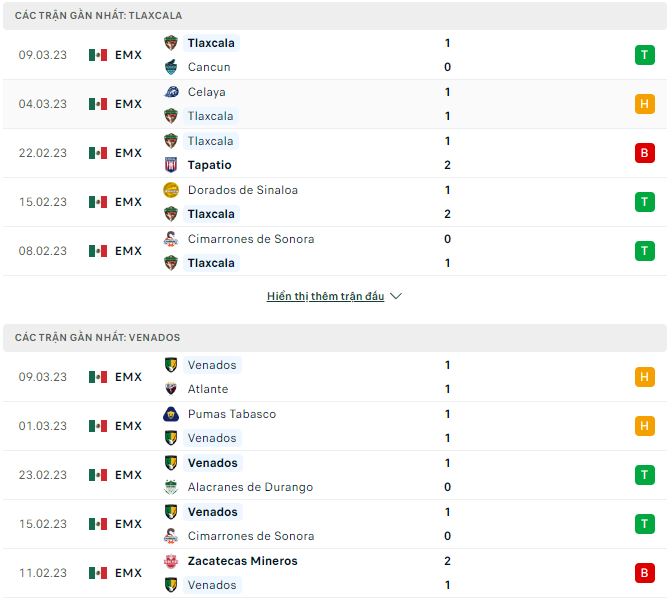This screenshot has width=672, height=600.
Task: Click red B badge on Zacatecas Mineros match
Action: click(644, 573)
